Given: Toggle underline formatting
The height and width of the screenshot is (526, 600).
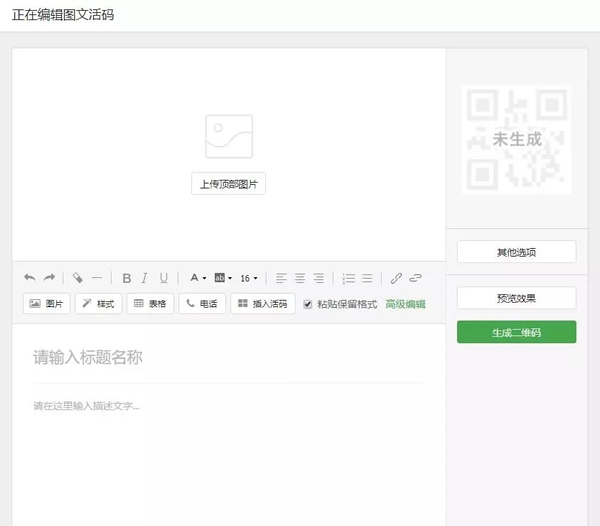Looking at the screenshot, I should 164,278.
